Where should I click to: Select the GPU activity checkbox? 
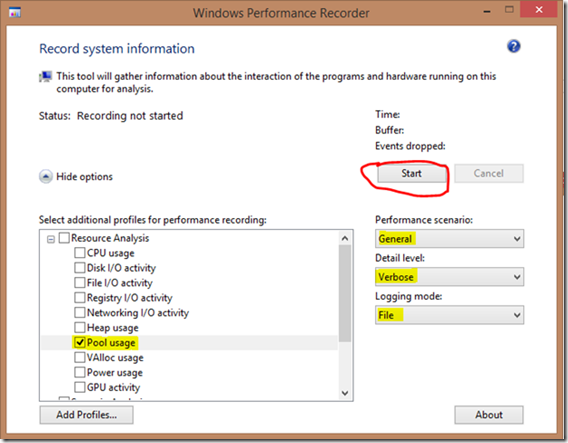point(80,387)
